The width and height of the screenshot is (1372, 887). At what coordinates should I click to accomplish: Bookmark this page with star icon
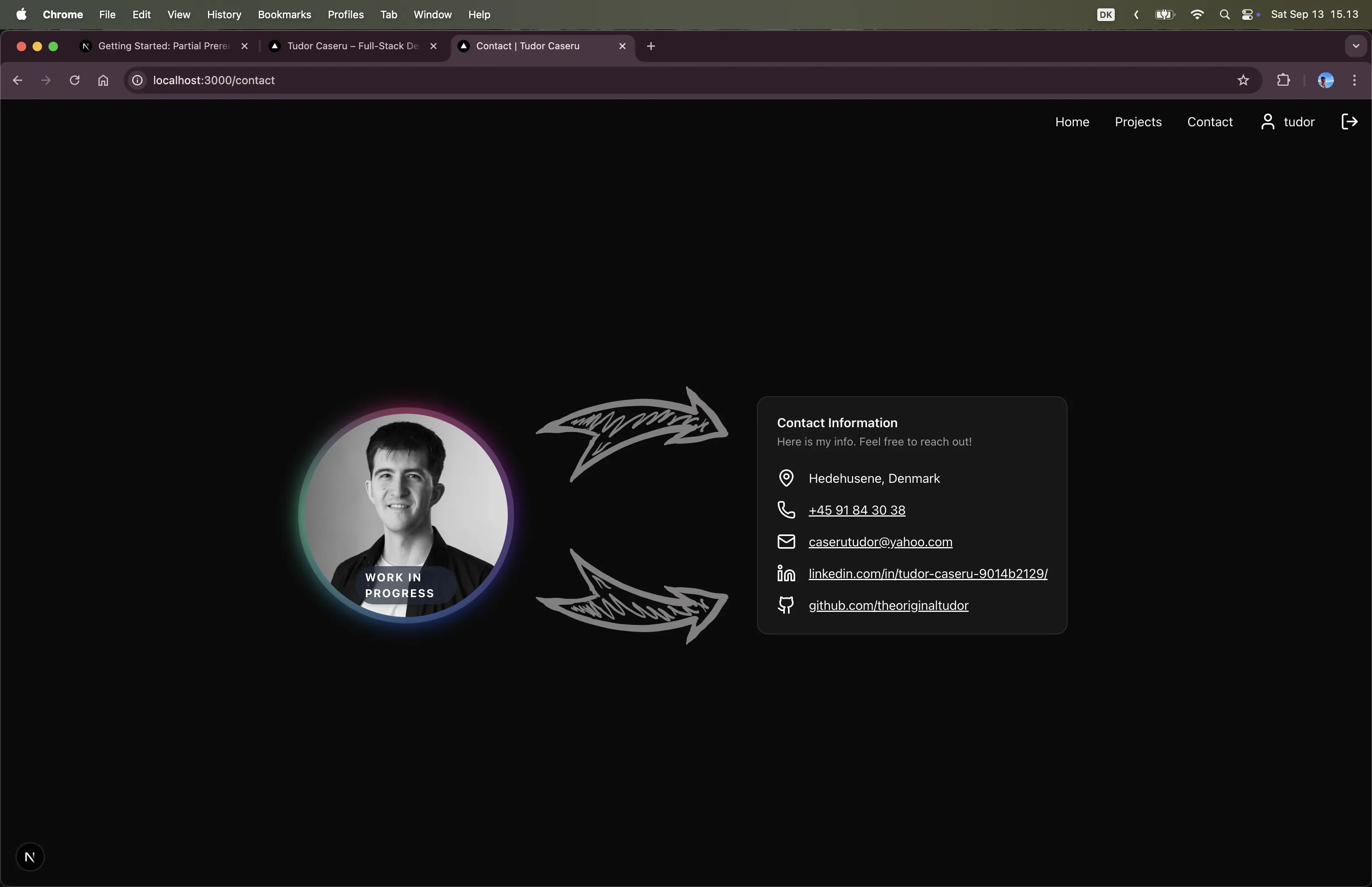click(x=1243, y=80)
